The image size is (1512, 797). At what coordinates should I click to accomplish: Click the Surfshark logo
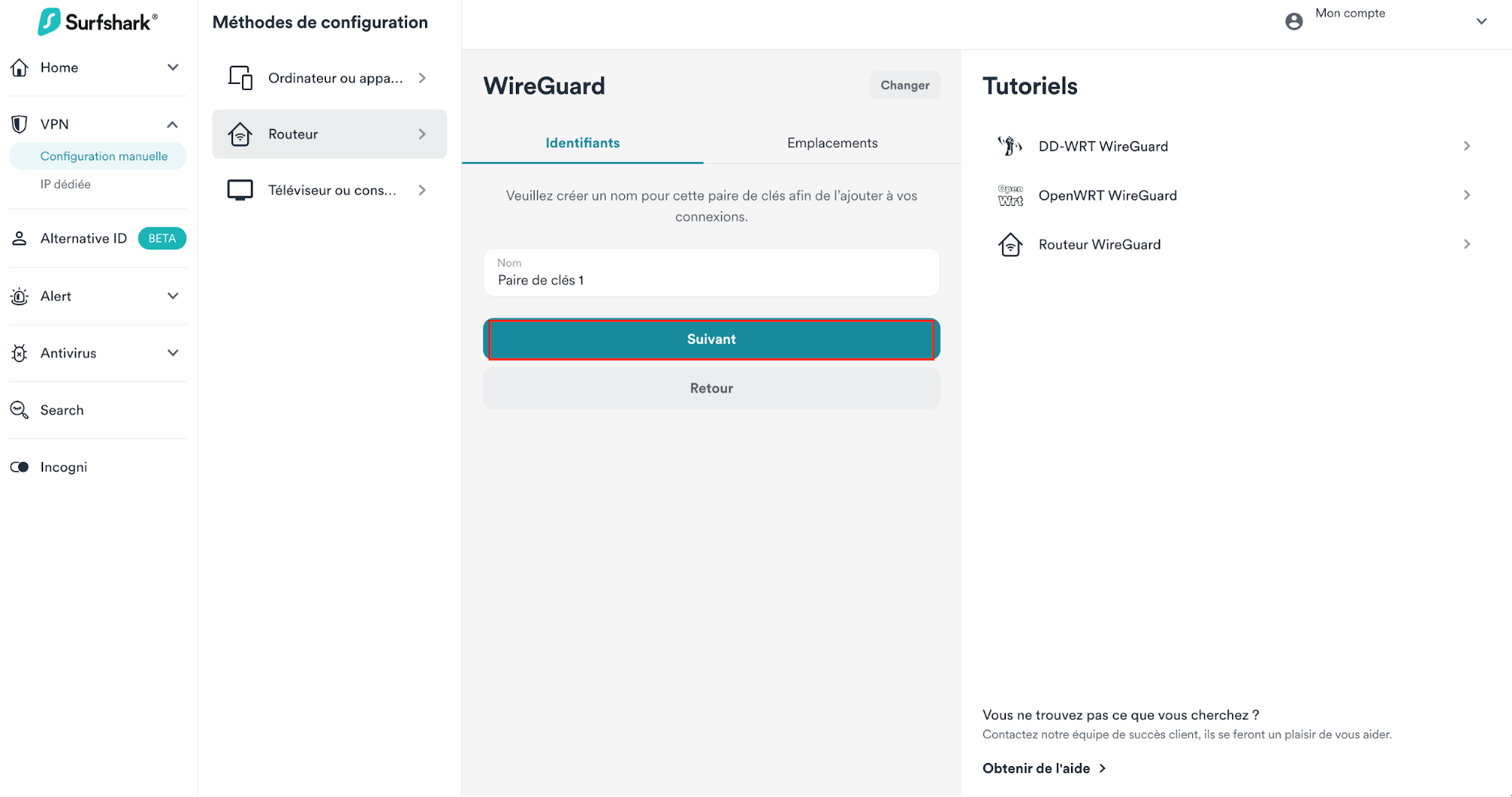tap(98, 22)
